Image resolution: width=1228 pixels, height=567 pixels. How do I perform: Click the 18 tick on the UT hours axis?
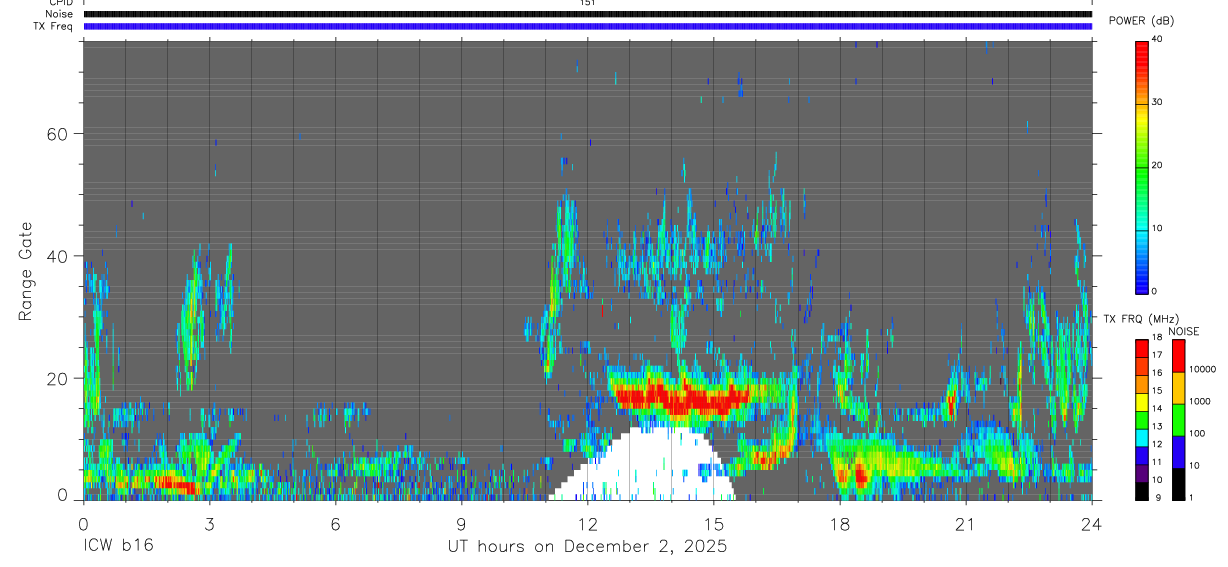pos(840,523)
